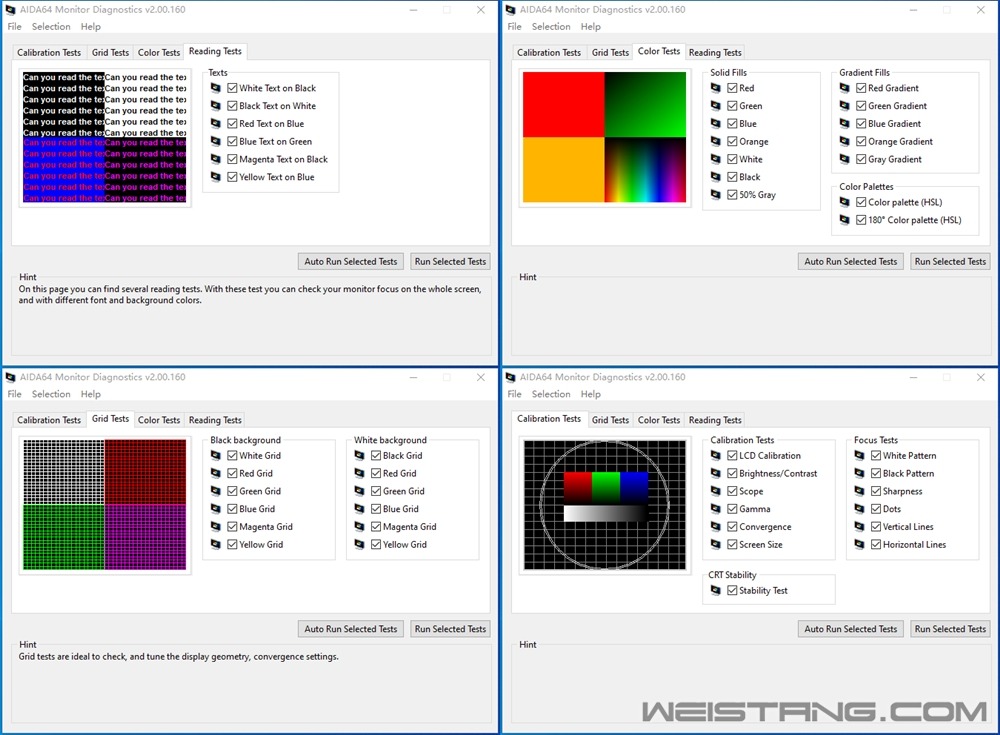Click the monitor icon beside Stability Test
1000x735 pixels.
tap(716, 591)
